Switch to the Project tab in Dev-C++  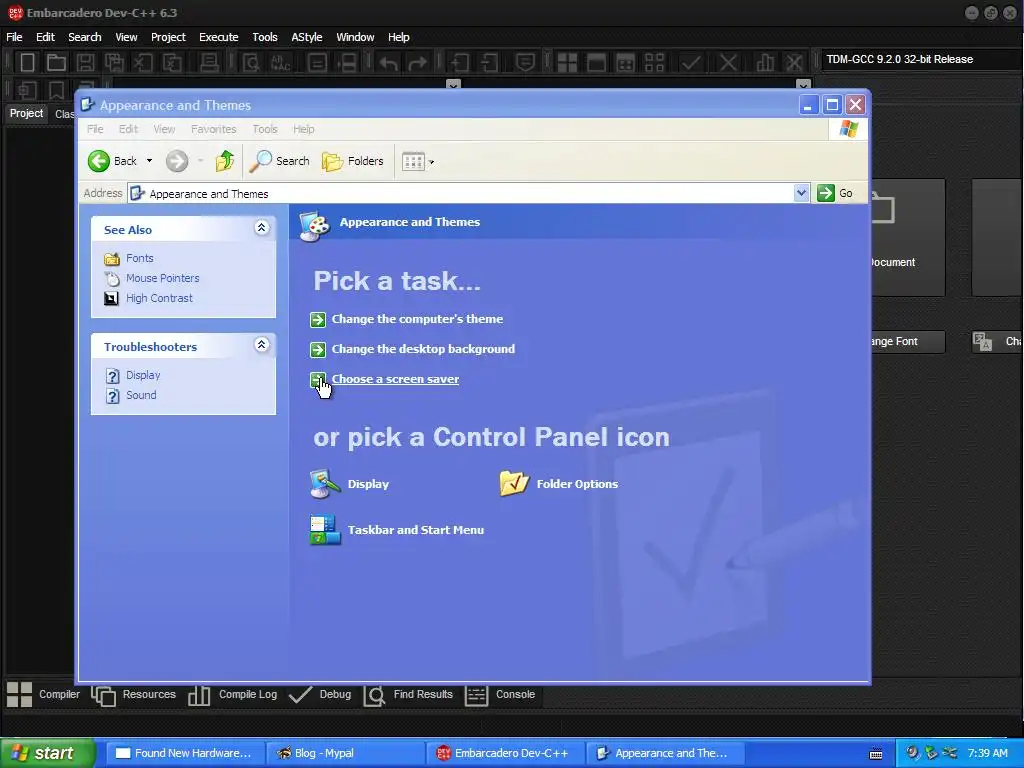pyautogui.click(x=26, y=114)
